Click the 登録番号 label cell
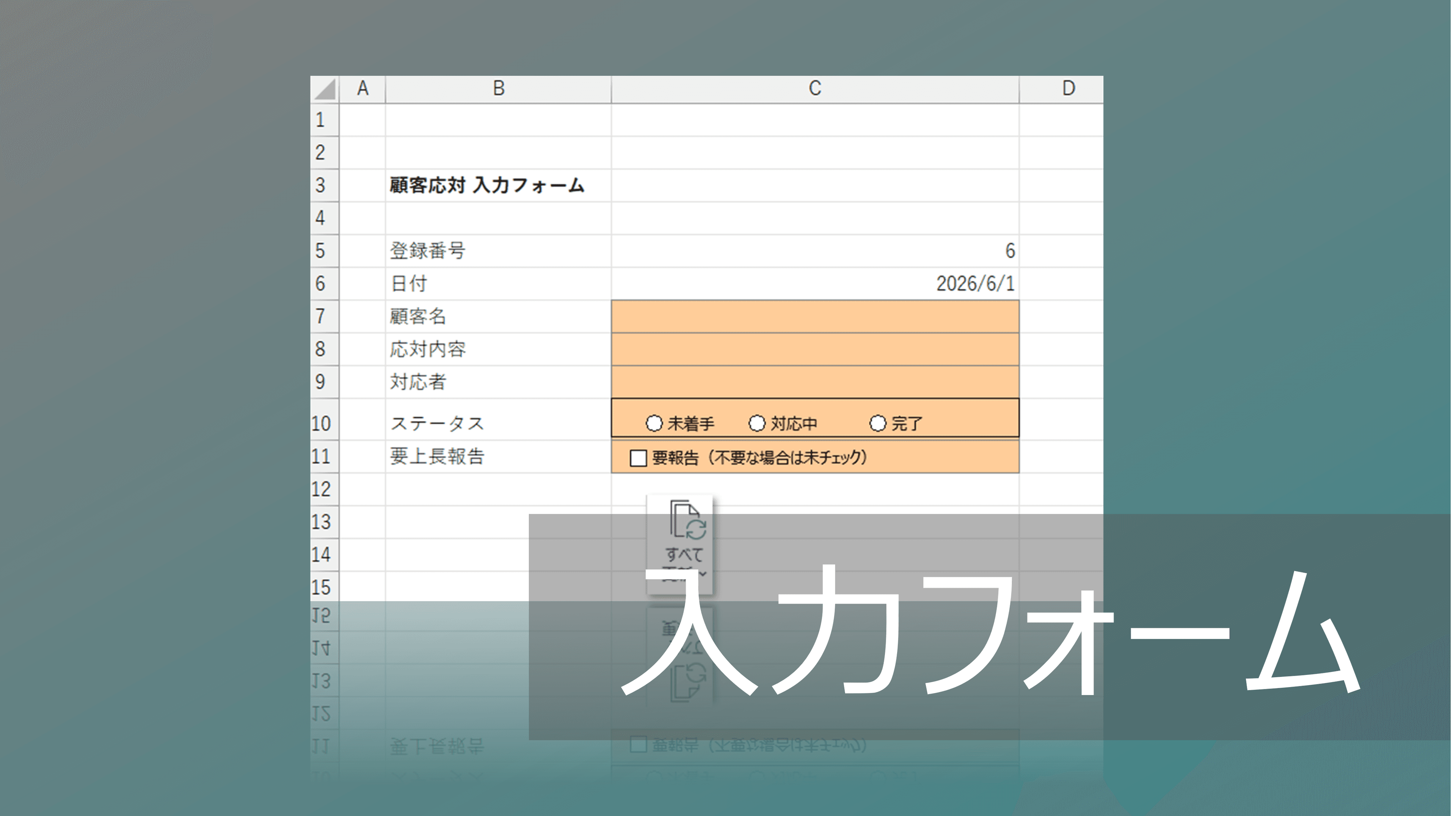1456x816 pixels. tap(498, 251)
